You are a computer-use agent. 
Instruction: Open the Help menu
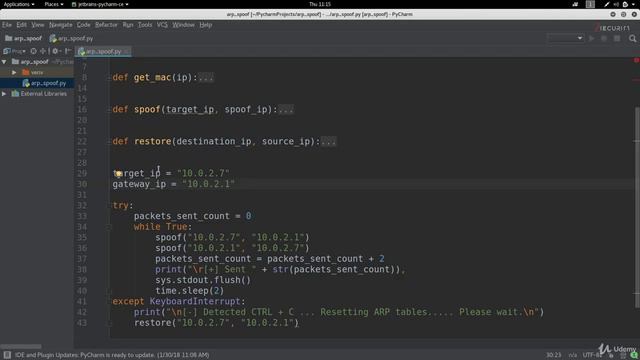pos(206,25)
